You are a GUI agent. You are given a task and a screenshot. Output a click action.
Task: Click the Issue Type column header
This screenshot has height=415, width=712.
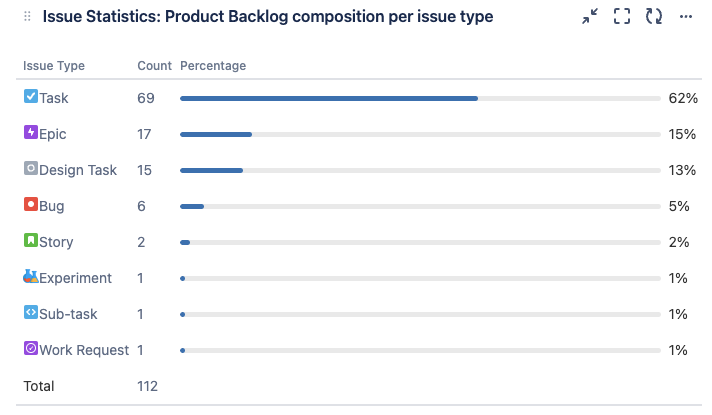pyautogui.click(x=54, y=66)
